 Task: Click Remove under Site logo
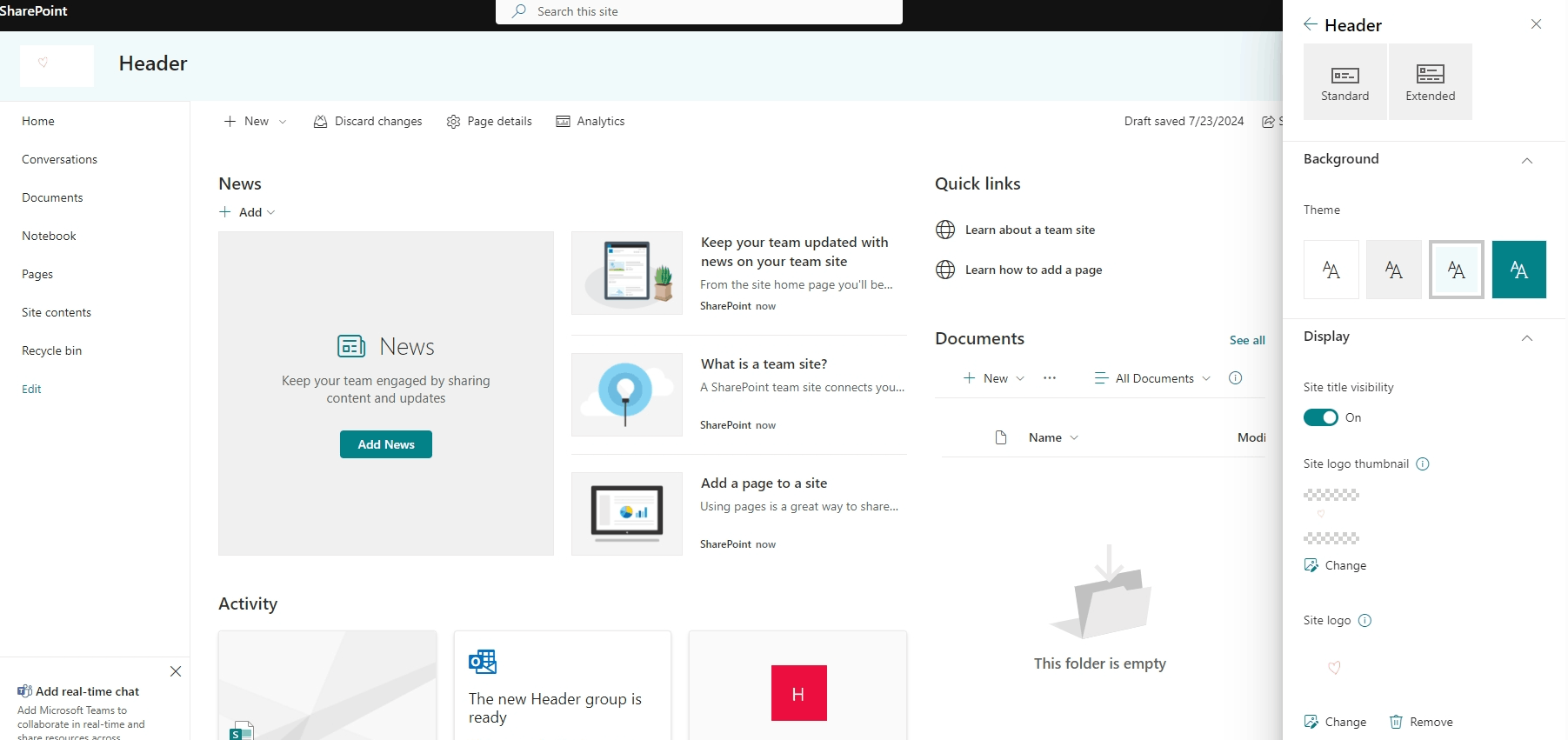pos(1421,722)
